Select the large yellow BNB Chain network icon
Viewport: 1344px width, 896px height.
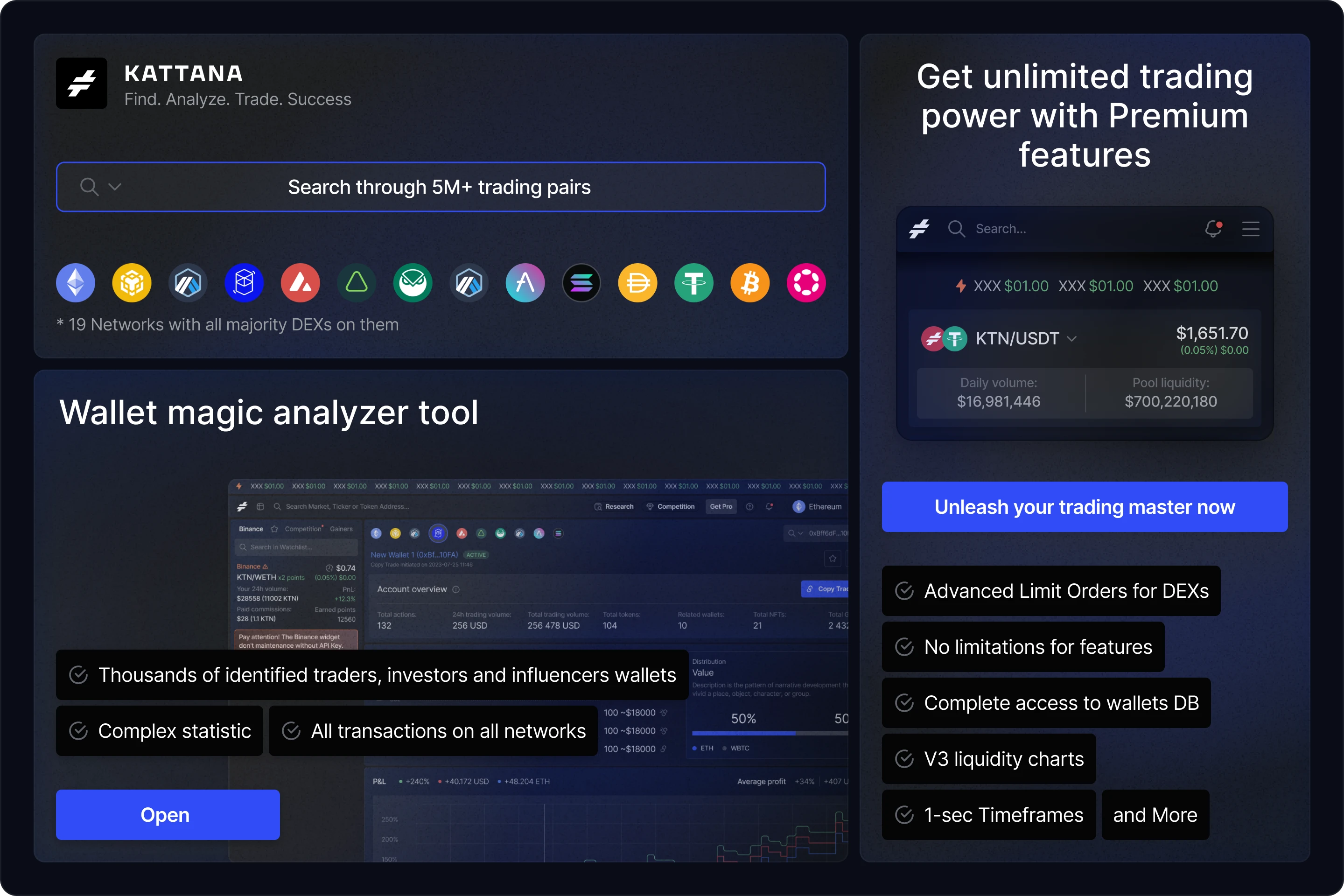132,283
